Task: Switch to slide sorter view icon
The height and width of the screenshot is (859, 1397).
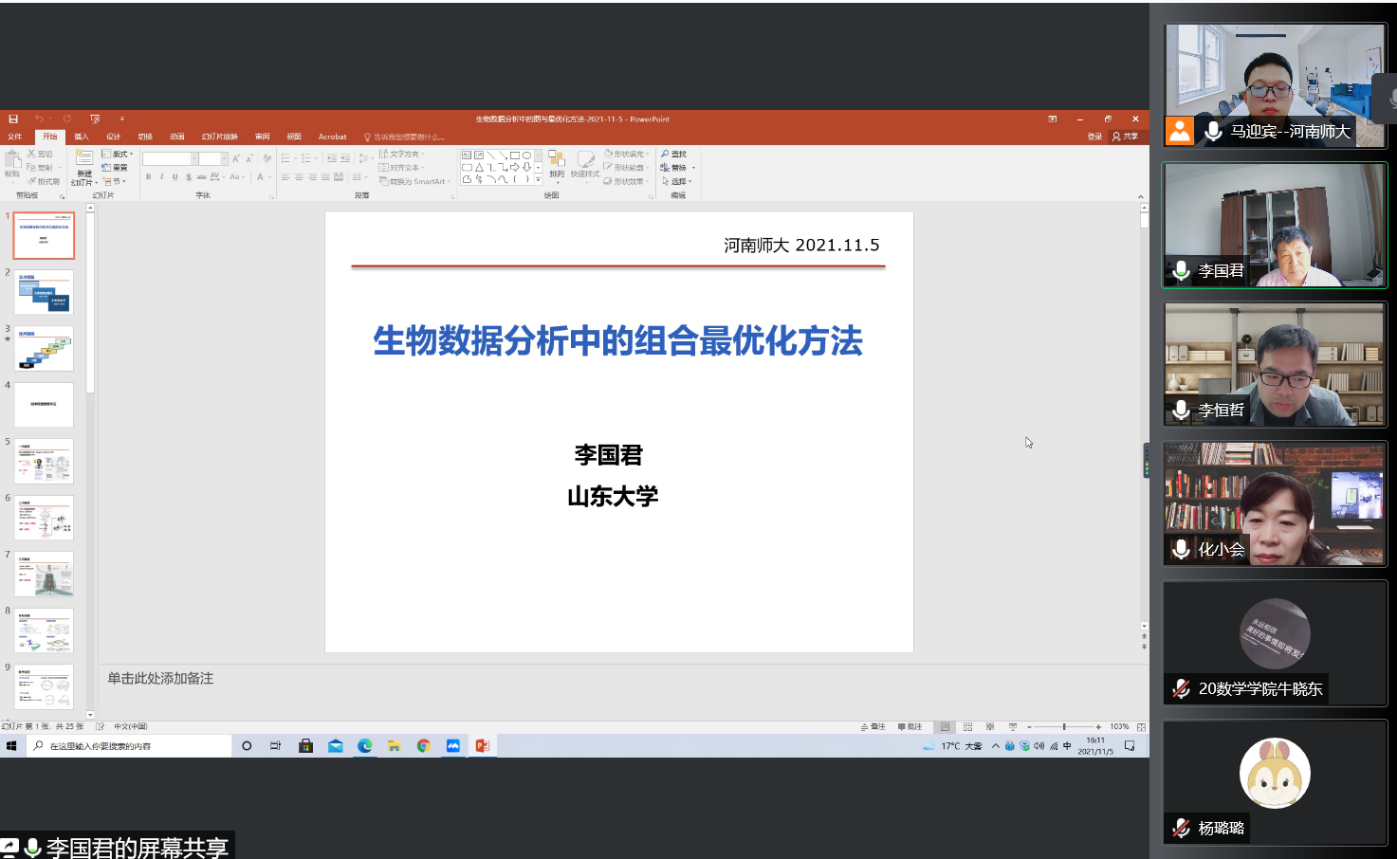Action: click(x=967, y=727)
